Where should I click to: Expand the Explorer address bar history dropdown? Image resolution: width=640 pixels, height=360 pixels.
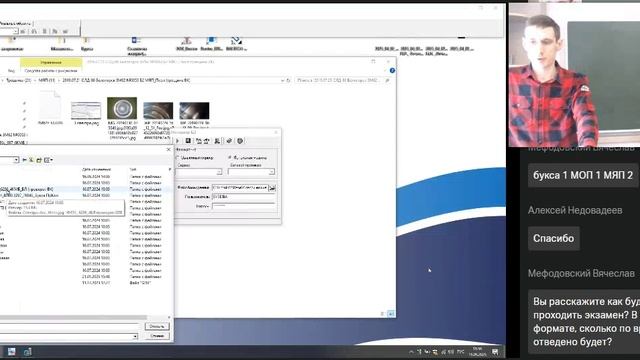(282, 80)
